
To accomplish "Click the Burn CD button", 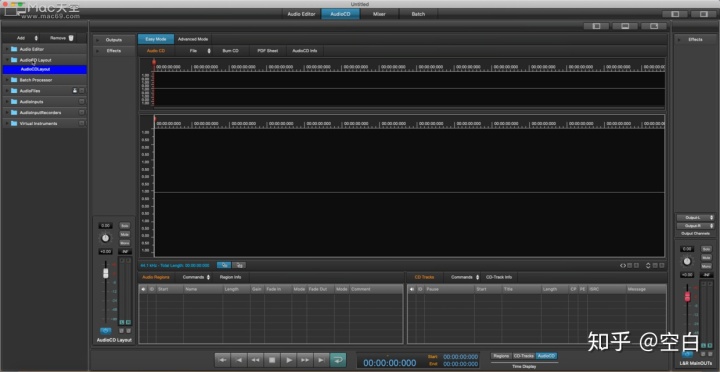I will coord(231,51).
